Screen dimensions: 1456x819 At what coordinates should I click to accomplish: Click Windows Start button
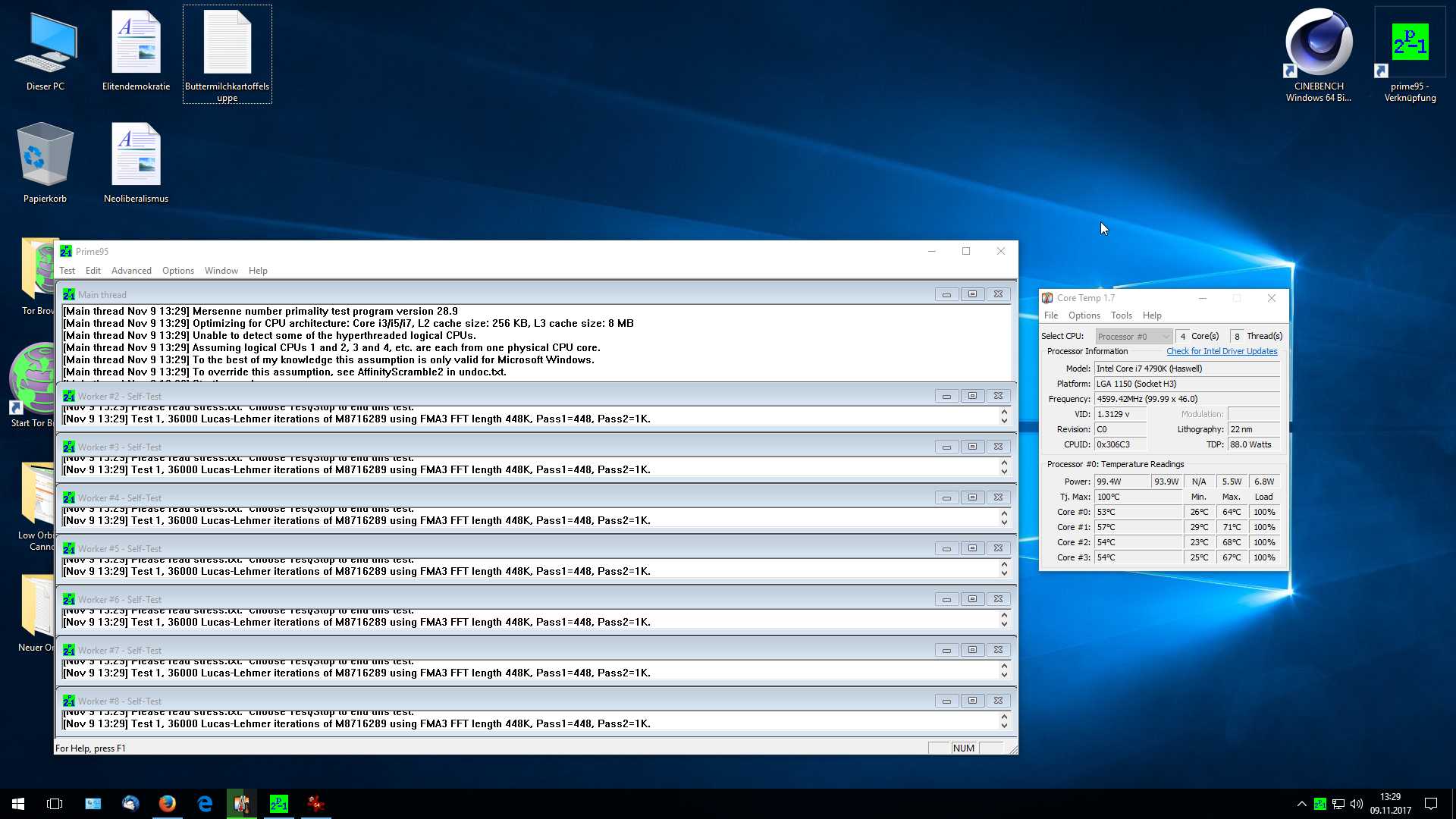[18, 803]
